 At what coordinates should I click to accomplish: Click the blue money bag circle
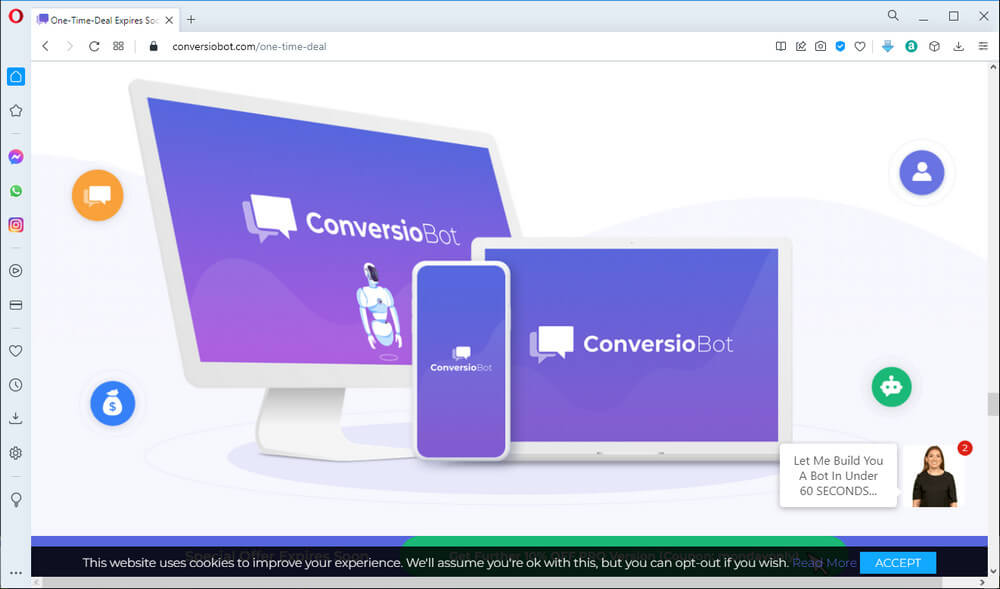(112, 404)
